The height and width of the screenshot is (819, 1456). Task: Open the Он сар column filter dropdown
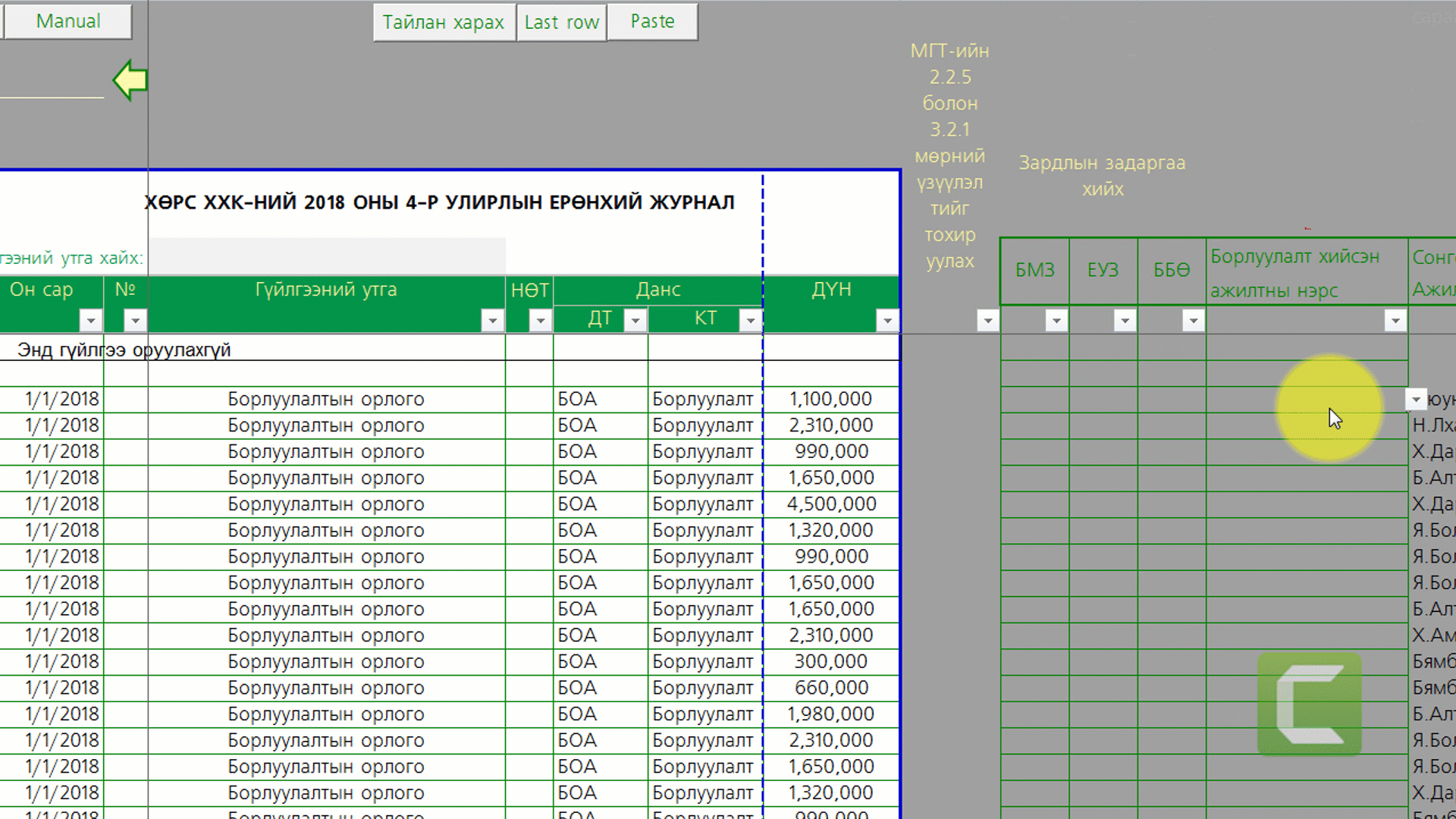[x=90, y=321]
